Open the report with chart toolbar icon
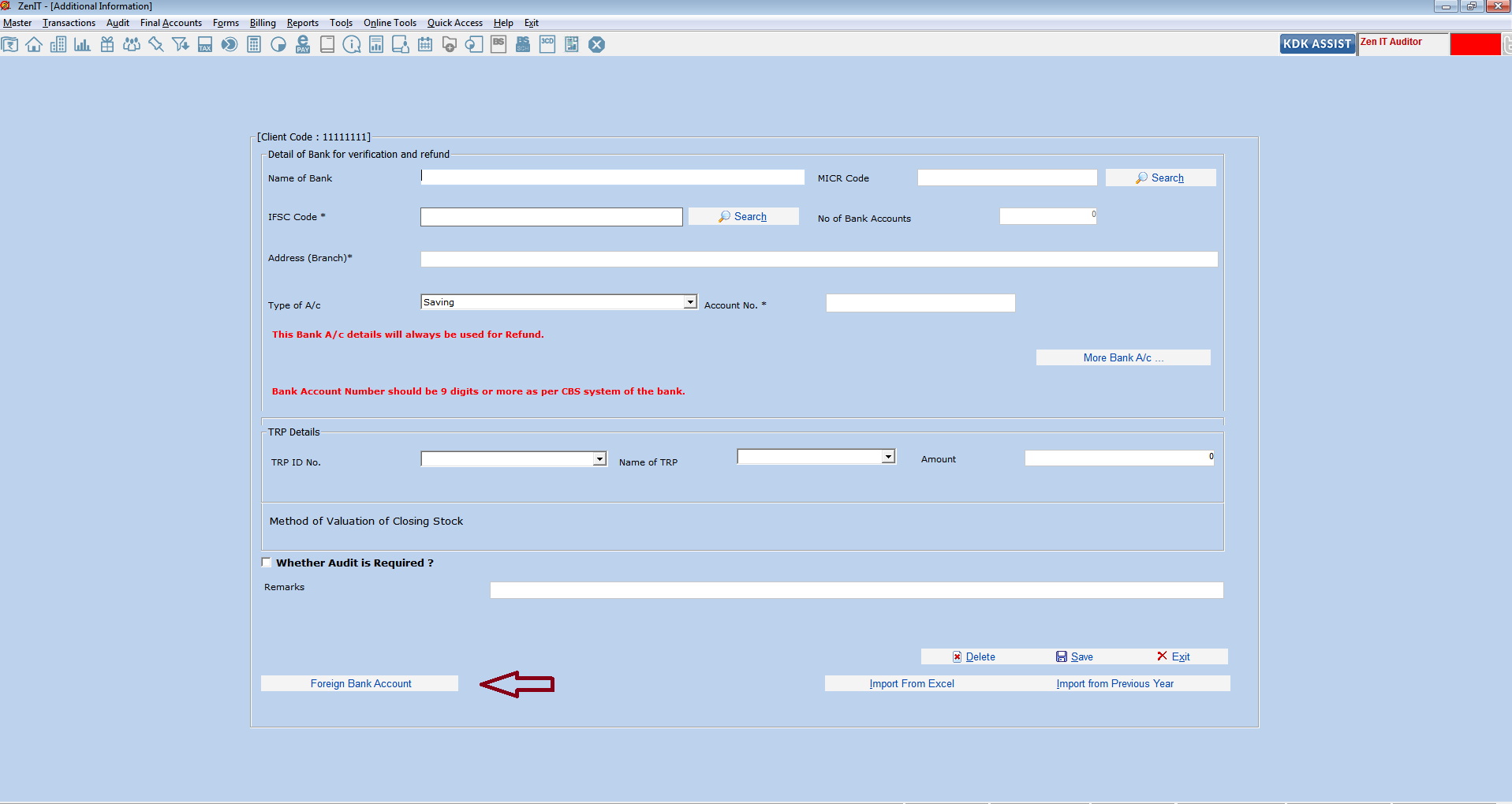Viewport: 1512px width, 804px height. [376, 45]
